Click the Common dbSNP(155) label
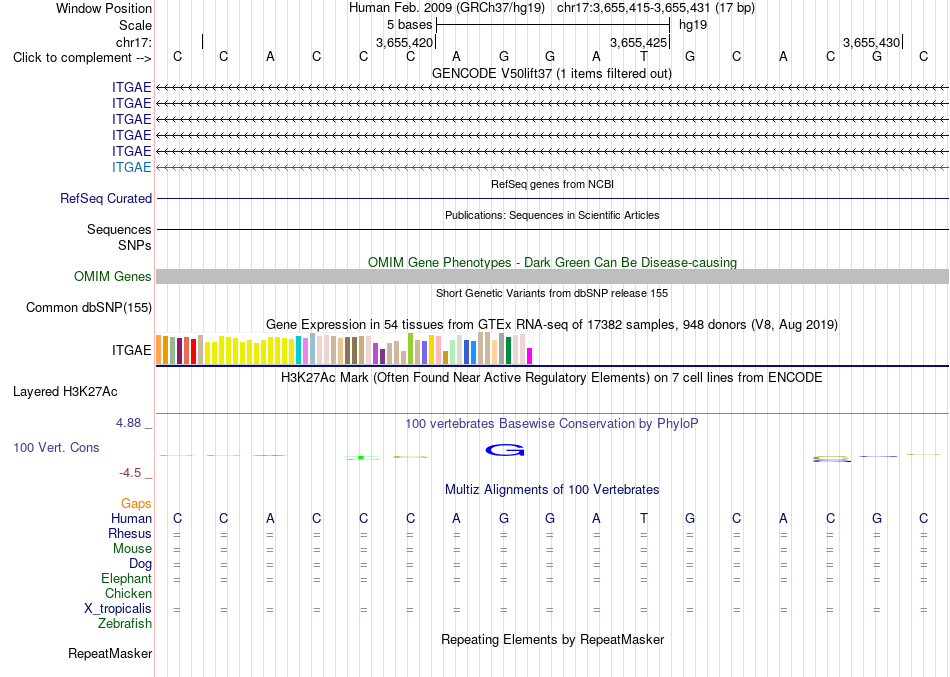This screenshot has width=950, height=677. point(88,307)
